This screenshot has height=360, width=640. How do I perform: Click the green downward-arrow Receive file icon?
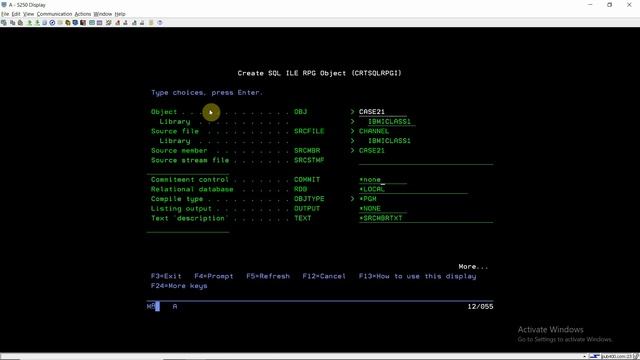point(37,23)
